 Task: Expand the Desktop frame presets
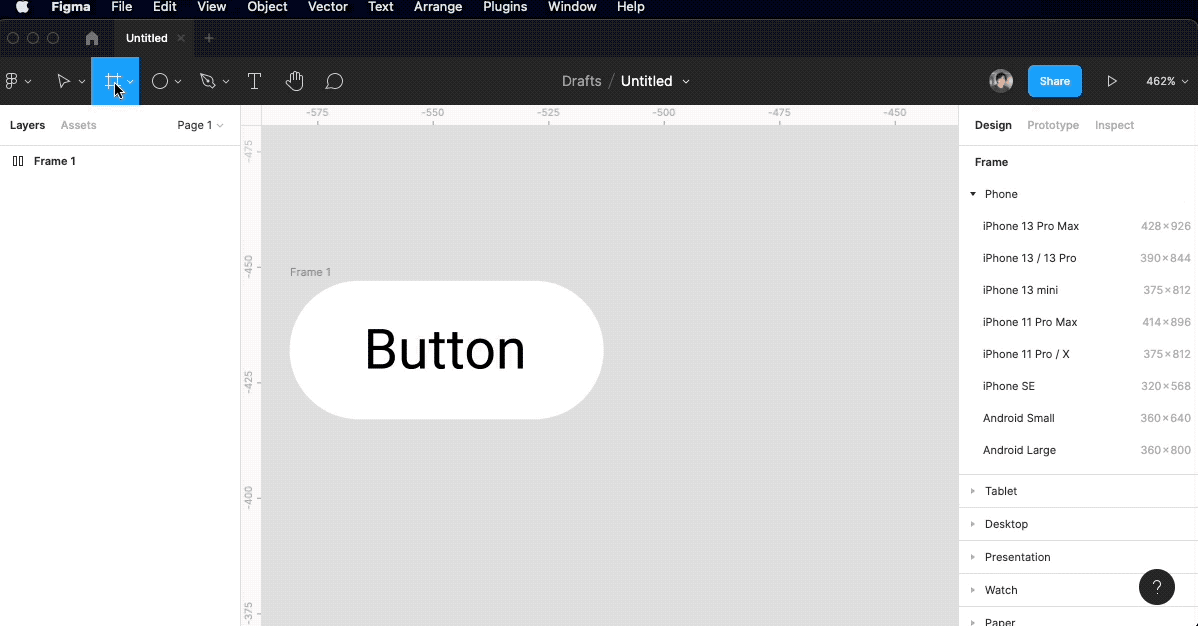click(973, 524)
